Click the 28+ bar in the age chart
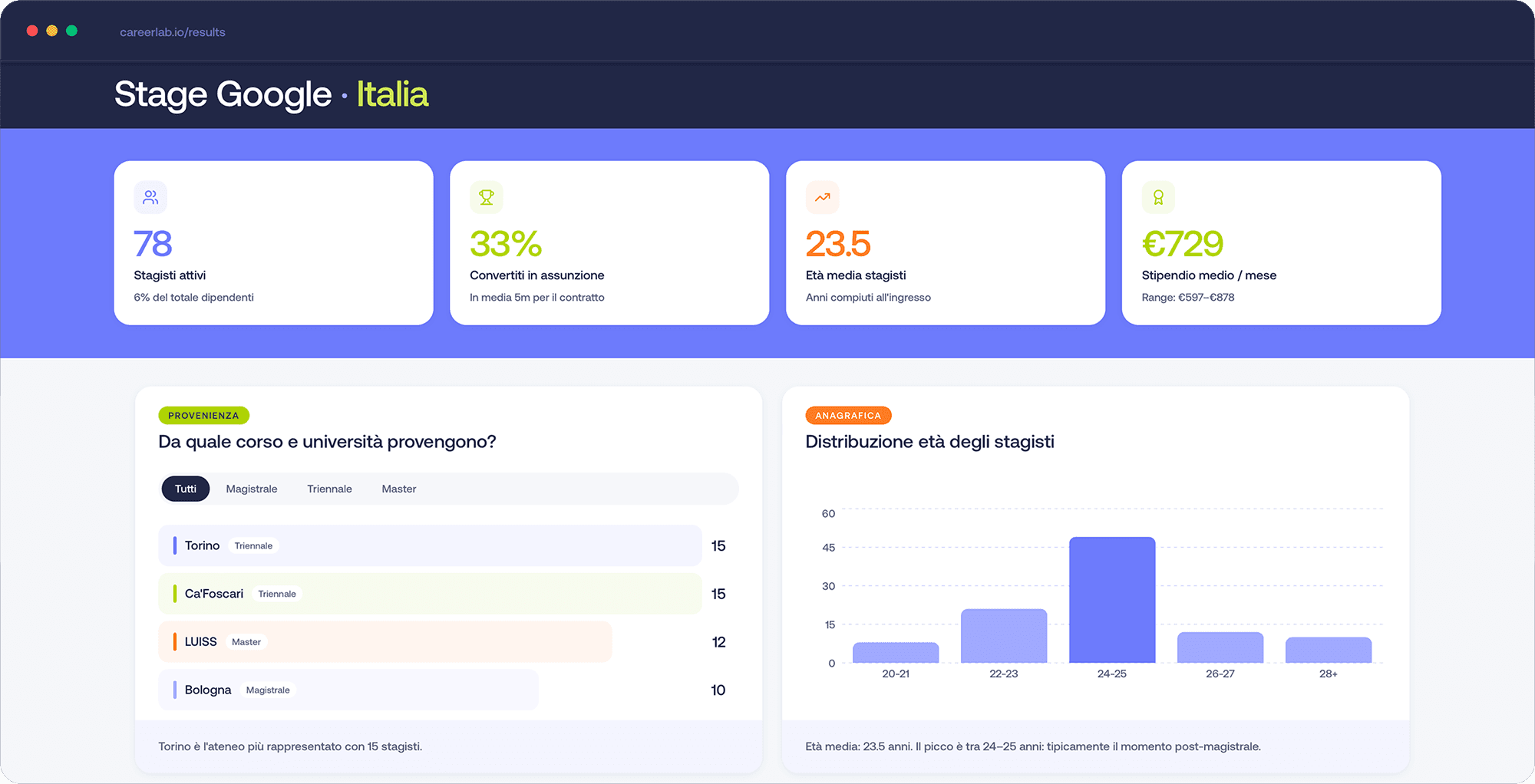This screenshot has height=784, width=1535. coord(1329,649)
